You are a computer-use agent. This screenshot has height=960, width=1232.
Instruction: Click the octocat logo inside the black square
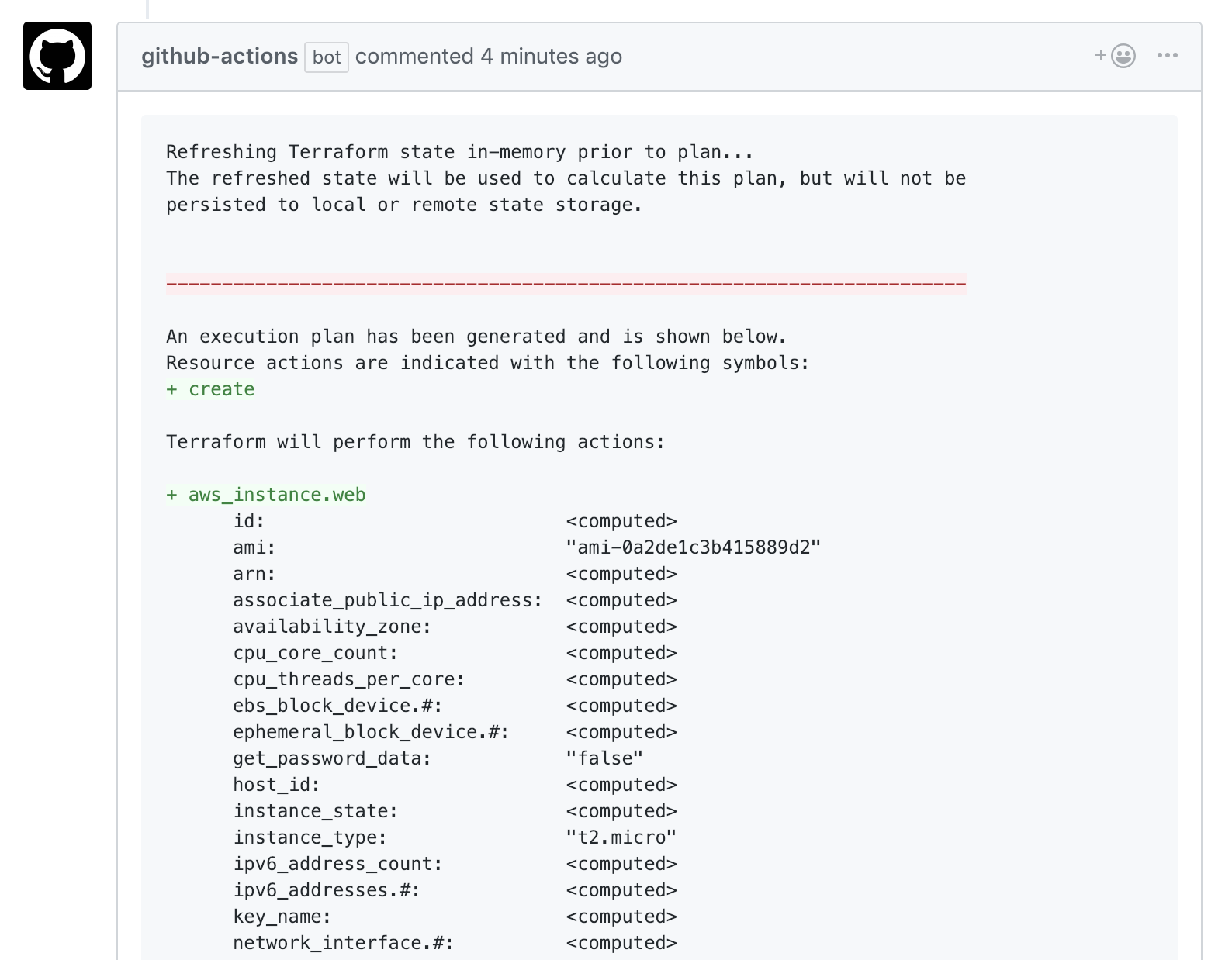point(57,56)
